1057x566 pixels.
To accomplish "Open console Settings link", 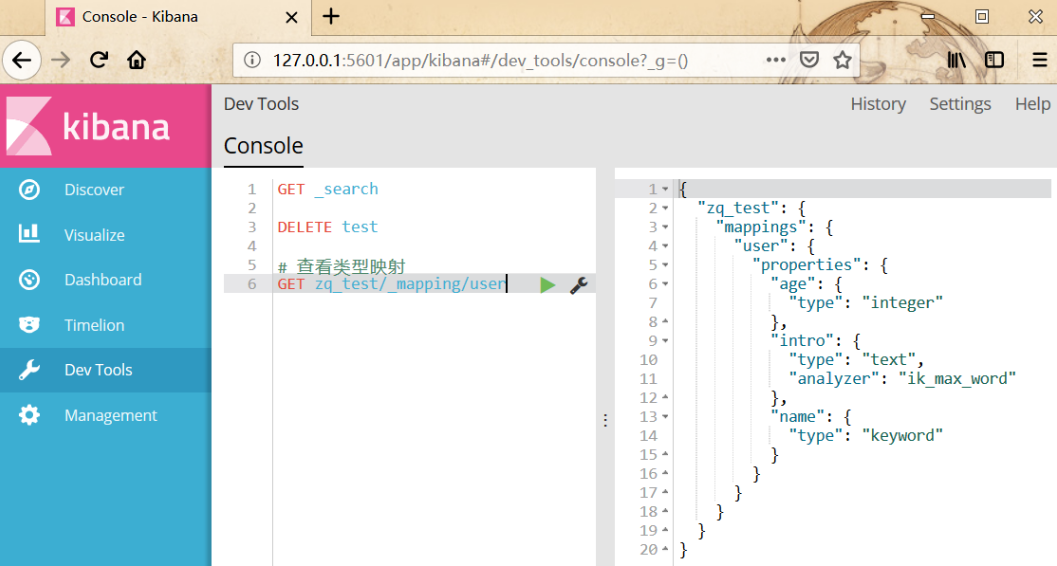I will (960, 104).
